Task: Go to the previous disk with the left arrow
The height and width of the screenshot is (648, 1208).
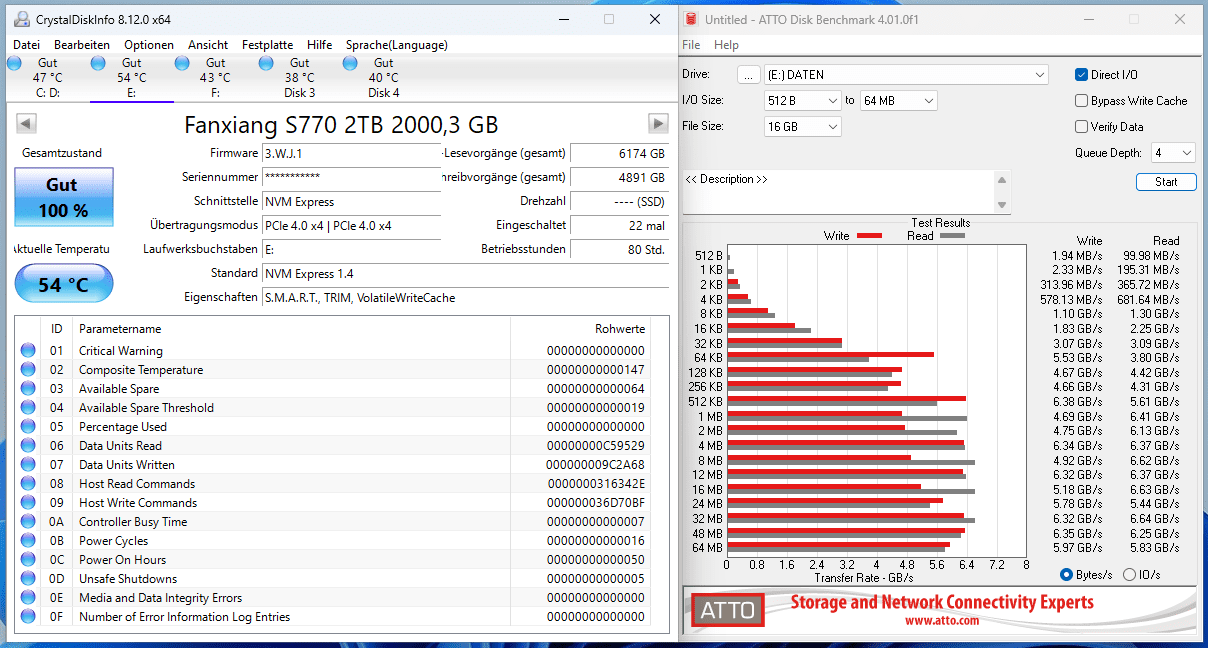Action: pos(27,123)
